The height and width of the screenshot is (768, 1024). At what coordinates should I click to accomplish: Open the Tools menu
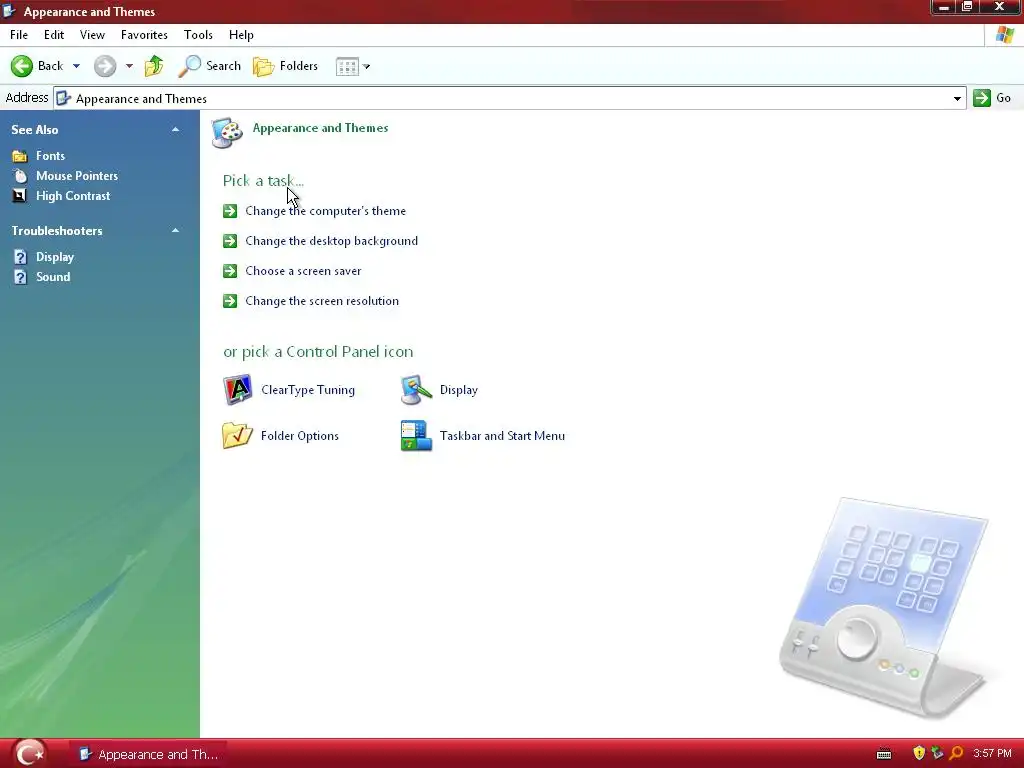coord(198,35)
